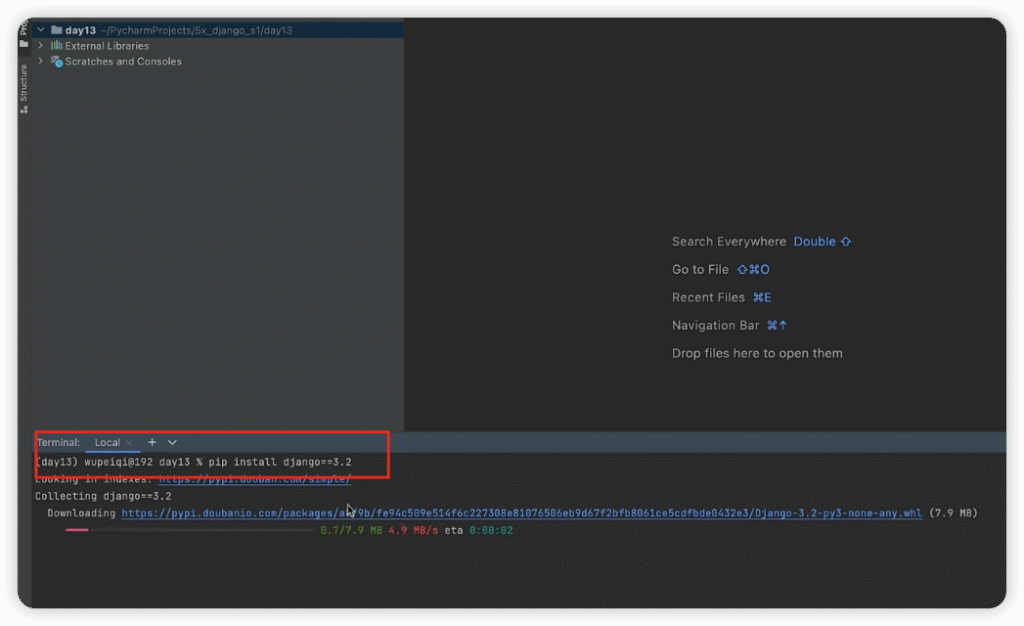The height and width of the screenshot is (626, 1024).
Task: Expand the Scratches and Consoles node
Action: [41, 62]
